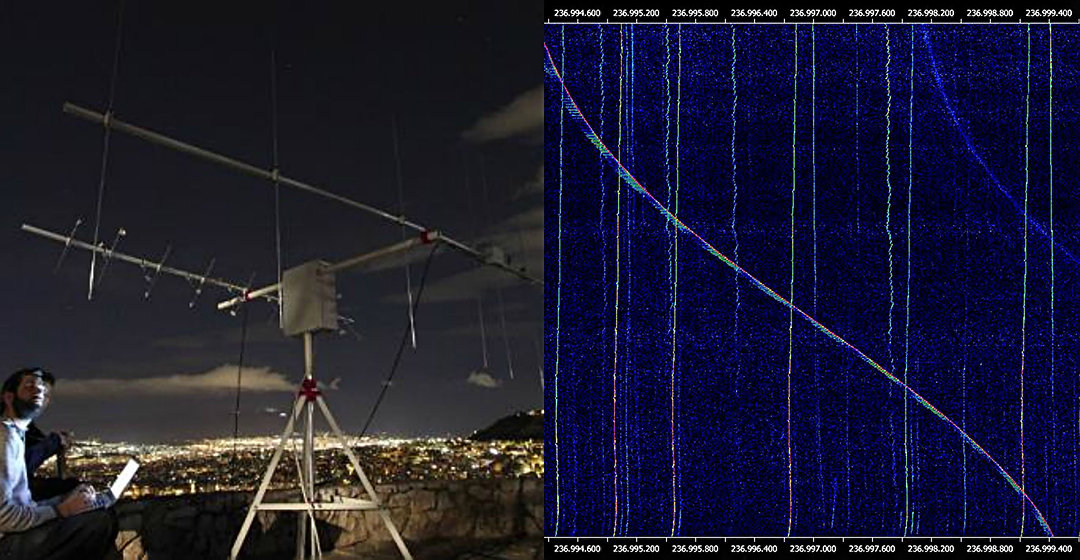Select the 236.999.400 tick on top scale
1080x560 pixels.
point(1048,13)
